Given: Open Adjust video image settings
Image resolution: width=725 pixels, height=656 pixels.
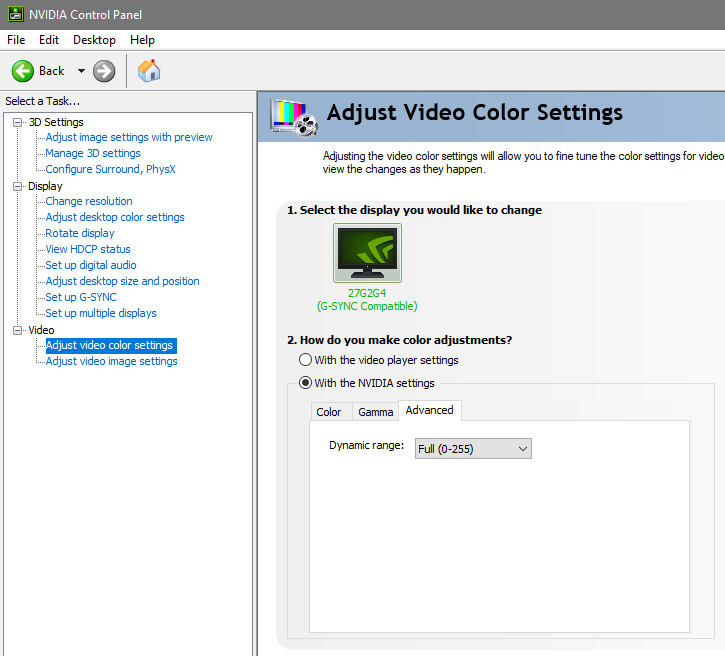Looking at the screenshot, I should [111, 361].
